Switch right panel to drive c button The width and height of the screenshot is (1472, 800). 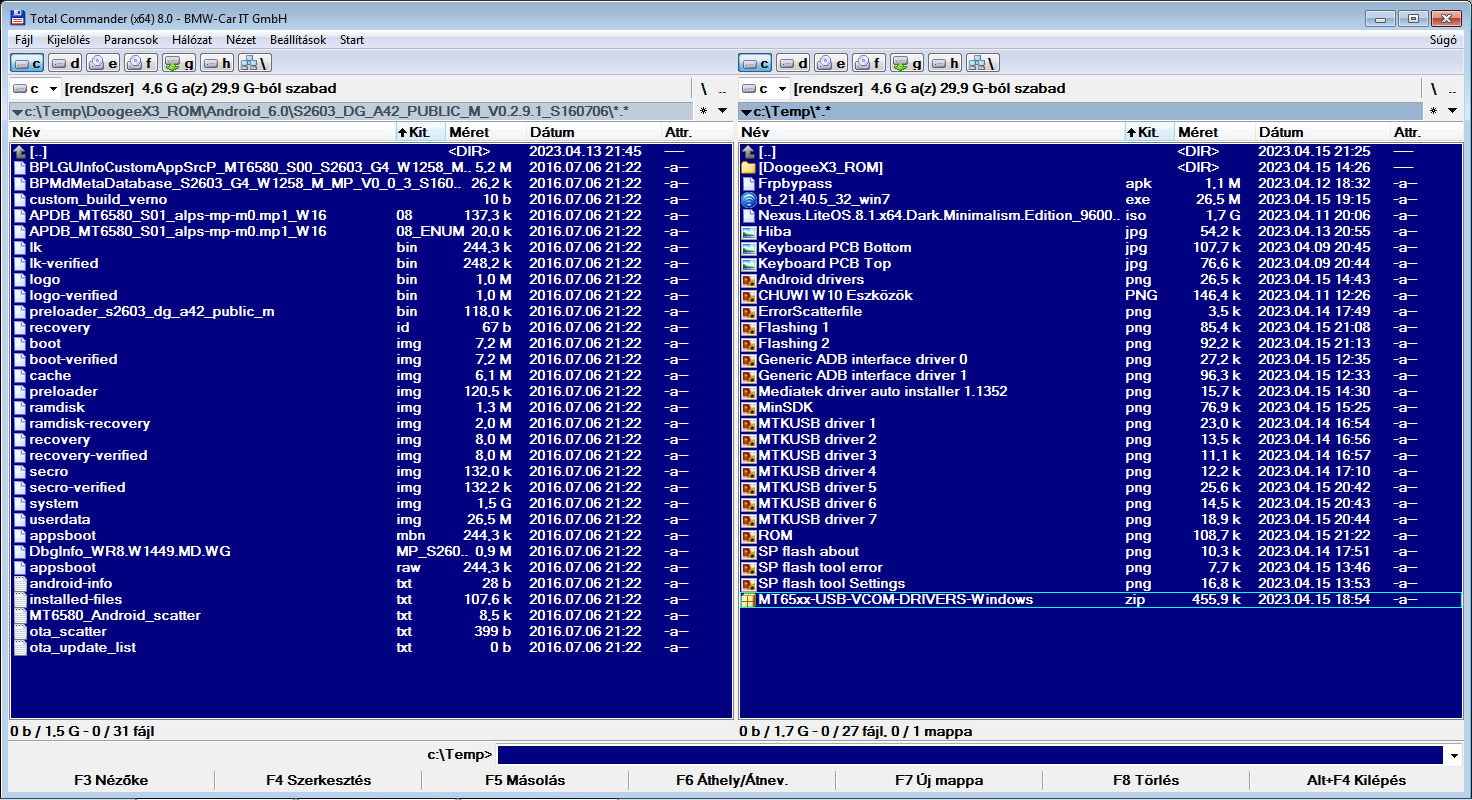[755, 63]
